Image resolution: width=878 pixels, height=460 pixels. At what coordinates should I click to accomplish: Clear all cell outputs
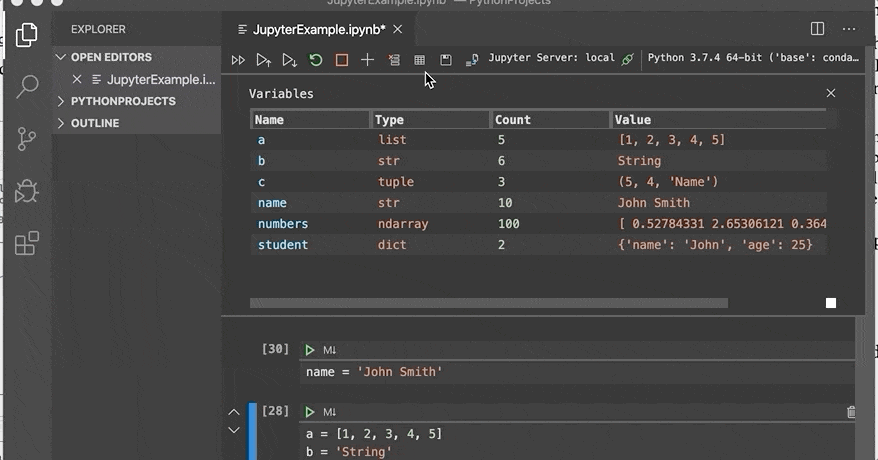(x=394, y=60)
